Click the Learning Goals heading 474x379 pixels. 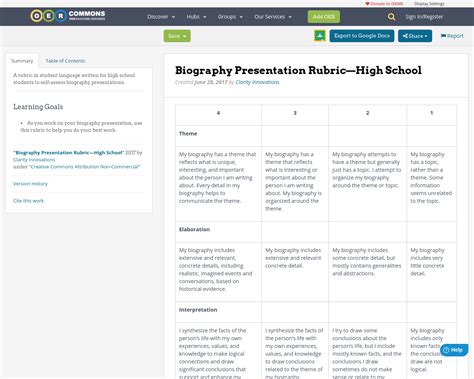(x=38, y=107)
